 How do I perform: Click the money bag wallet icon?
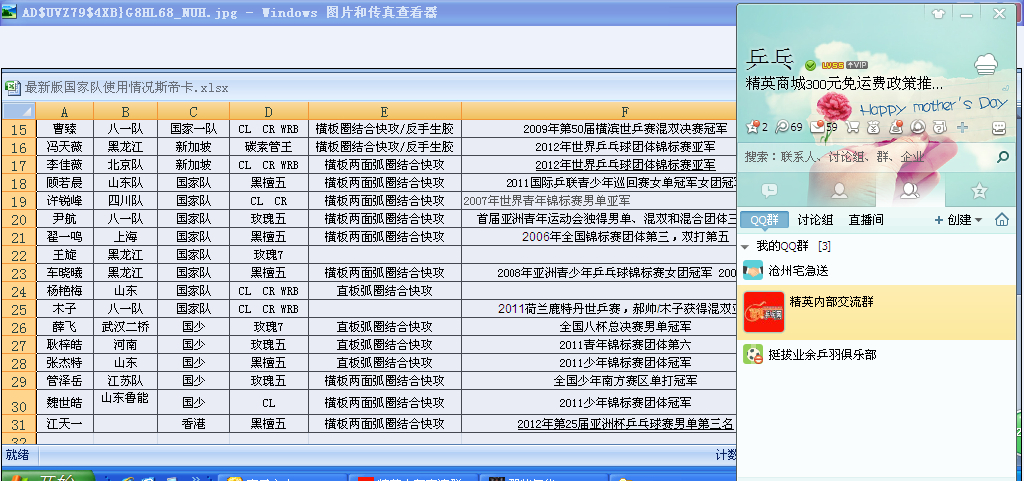(x=873, y=127)
